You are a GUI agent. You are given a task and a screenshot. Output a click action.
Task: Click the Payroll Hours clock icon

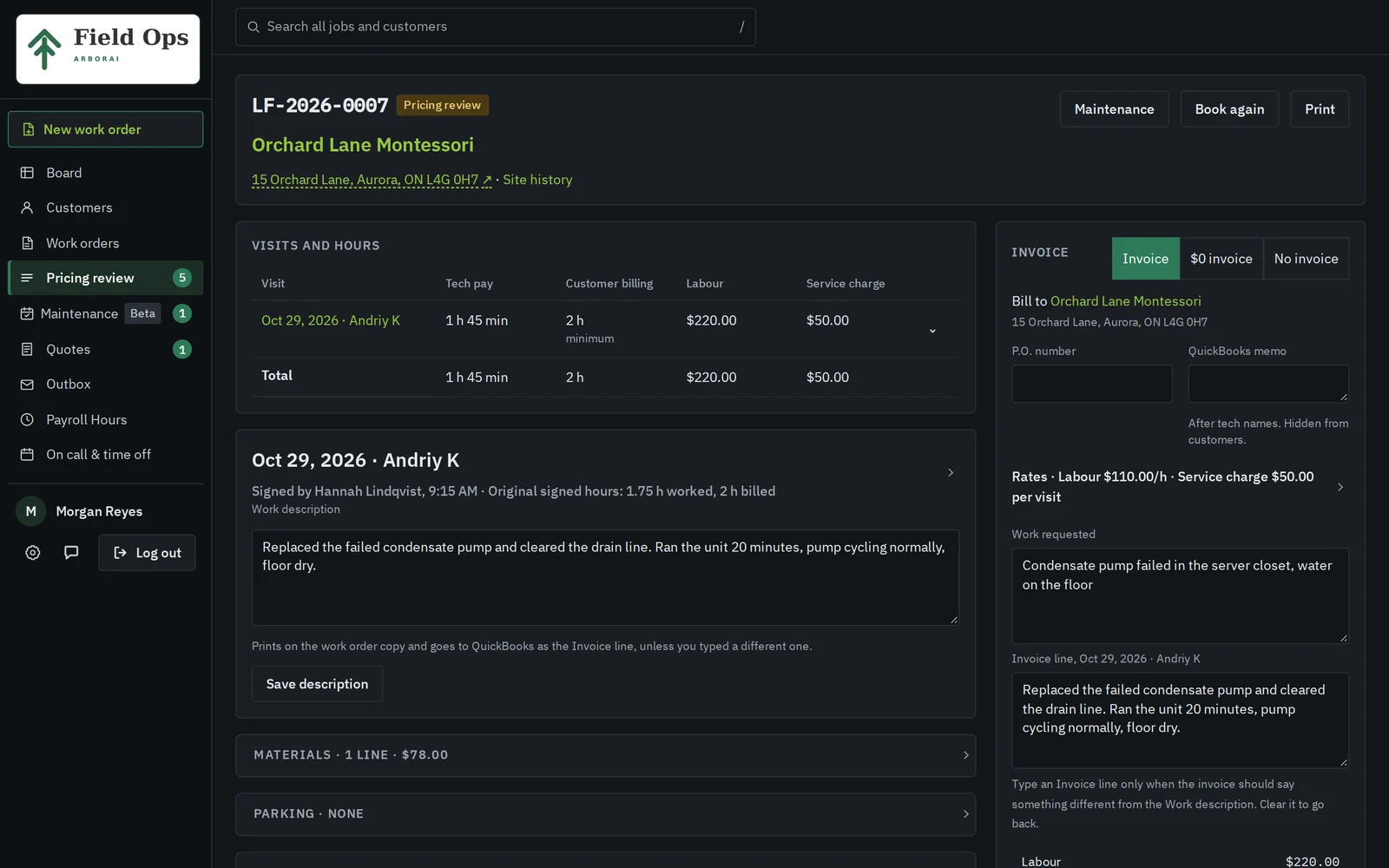27,420
